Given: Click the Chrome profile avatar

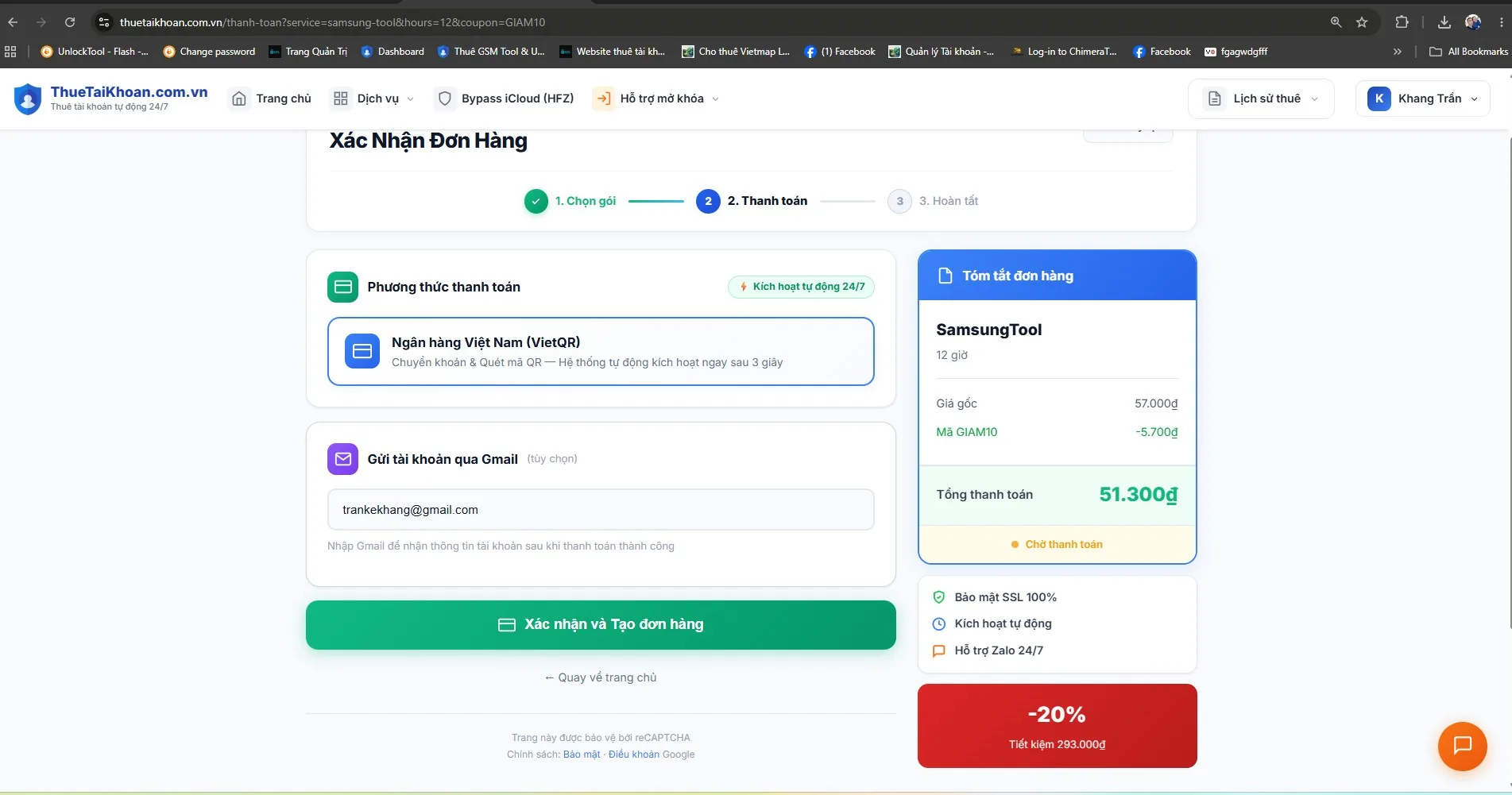Looking at the screenshot, I should click(x=1473, y=22).
